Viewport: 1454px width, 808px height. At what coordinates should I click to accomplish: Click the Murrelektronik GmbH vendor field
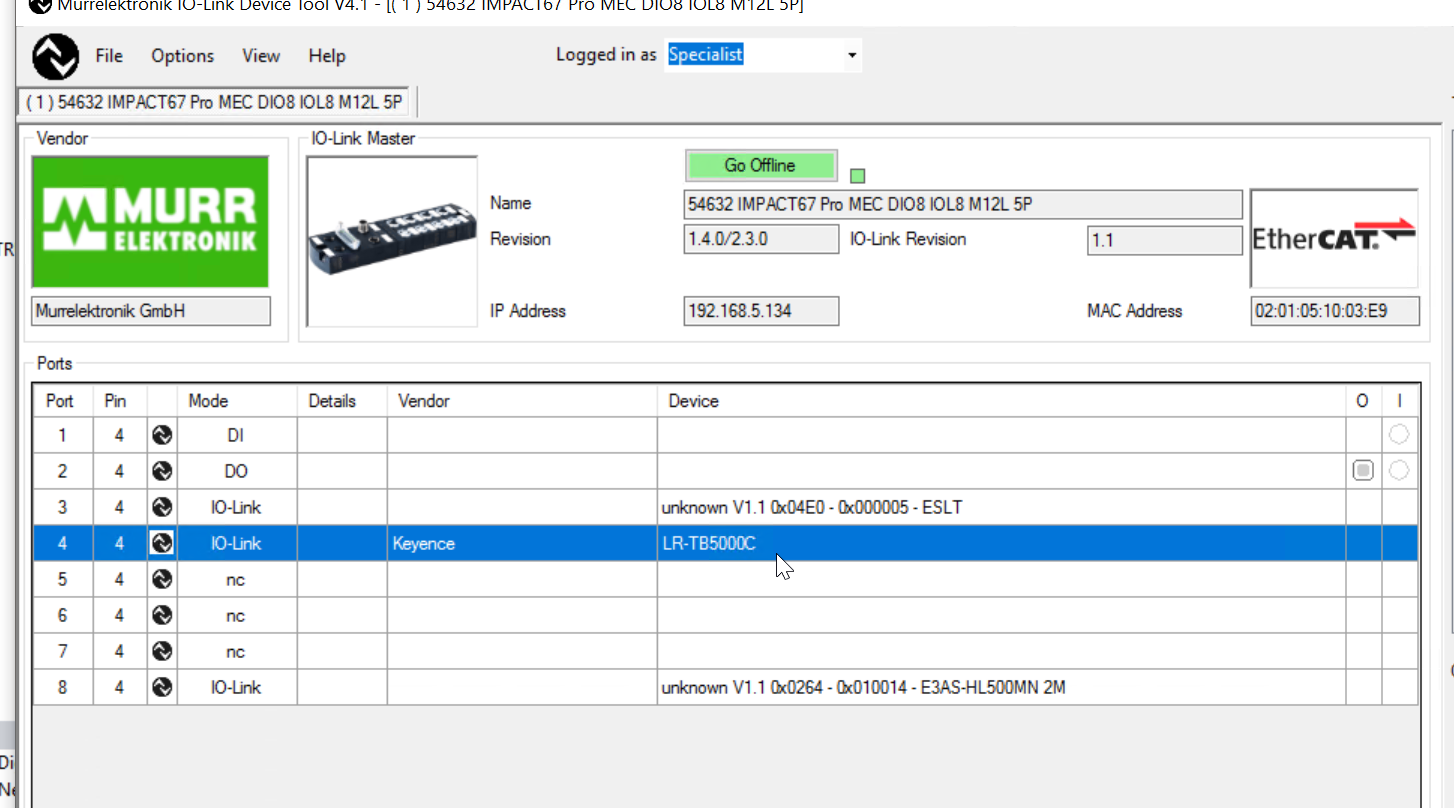coord(151,311)
